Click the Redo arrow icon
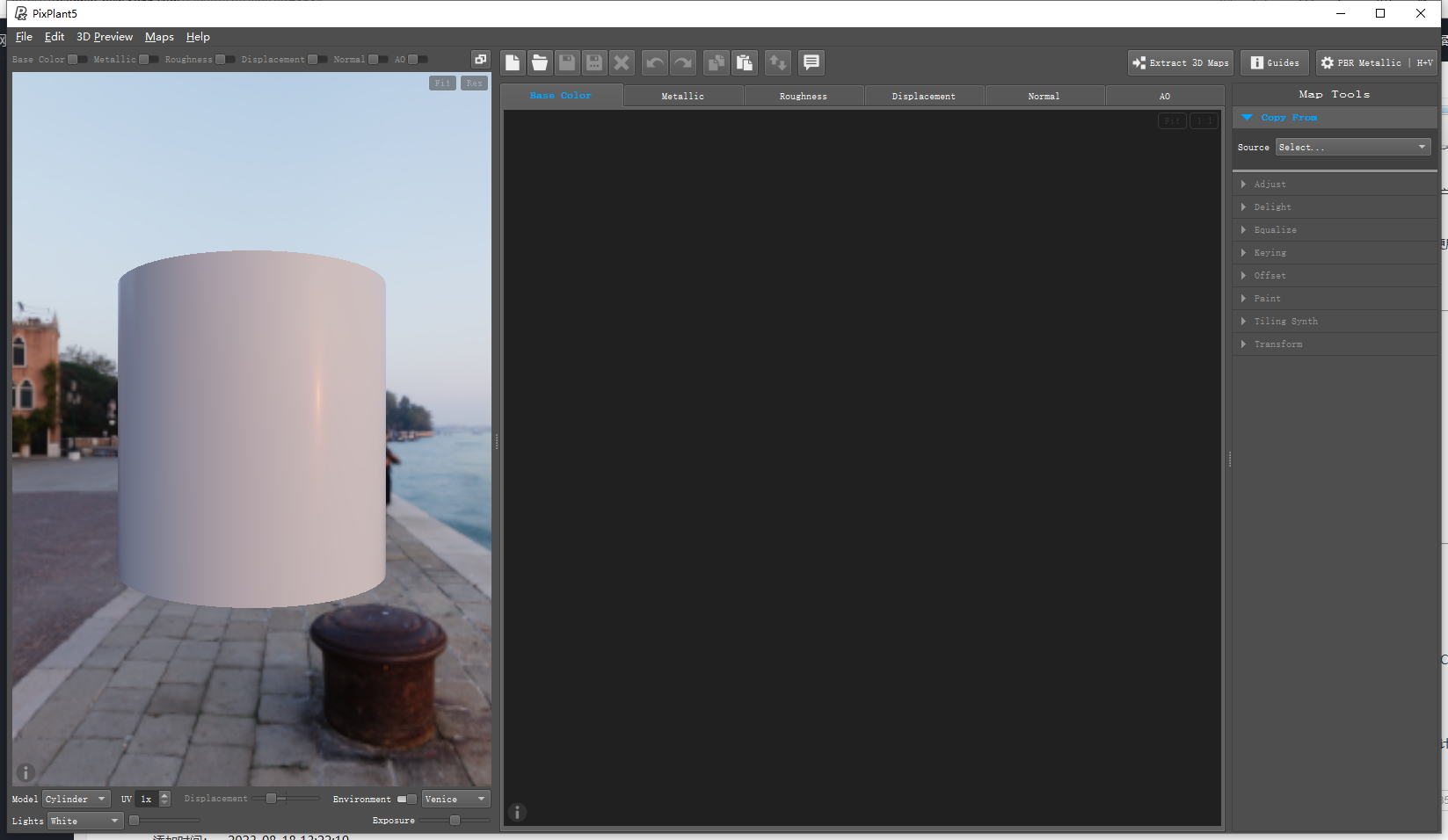Viewport: 1448px width, 840px height. click(x=682, y=62)
